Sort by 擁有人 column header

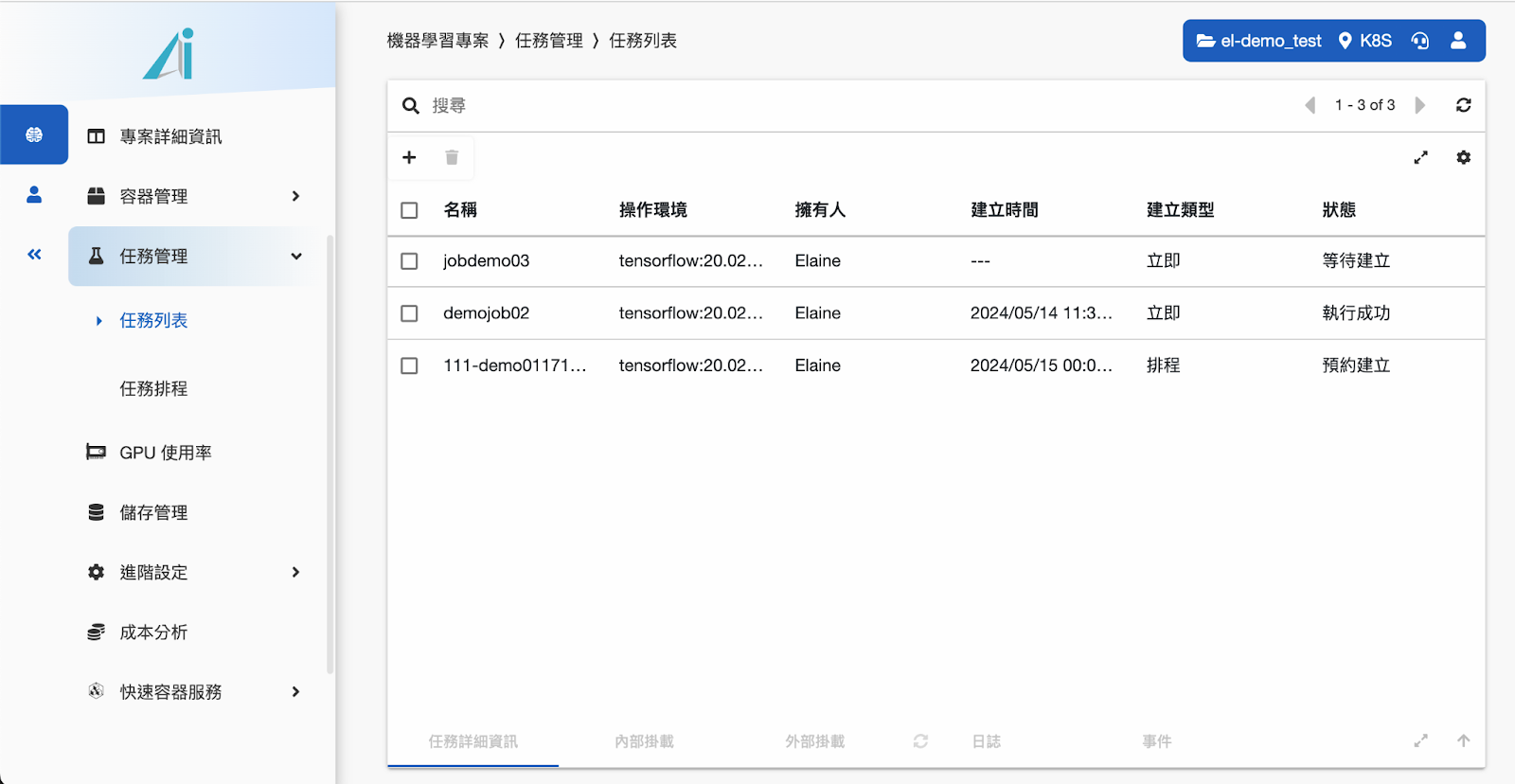pyautogui.click(x=820, y=210)
